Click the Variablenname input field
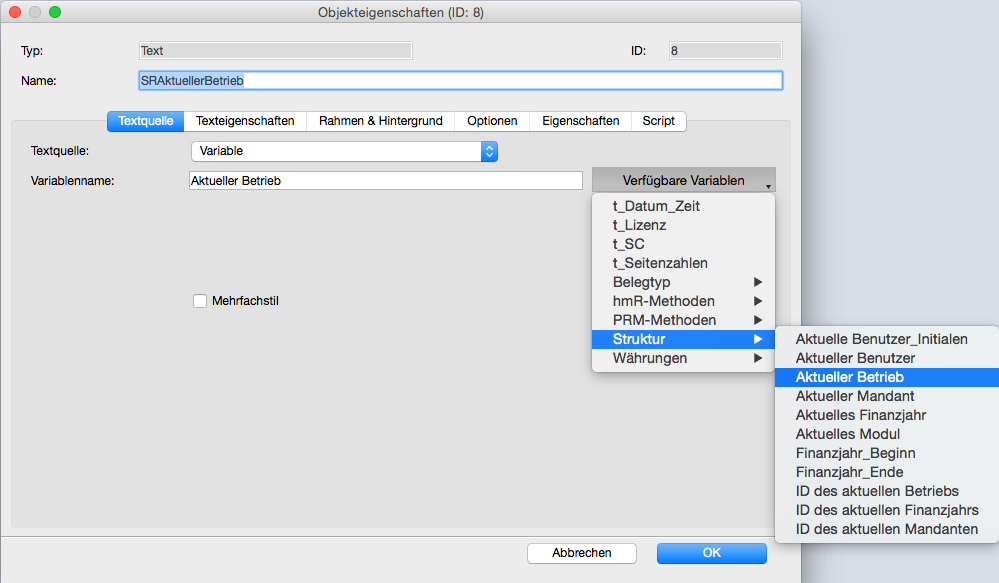The width and height of the screenshot is (999, 583). coord(385,181)
